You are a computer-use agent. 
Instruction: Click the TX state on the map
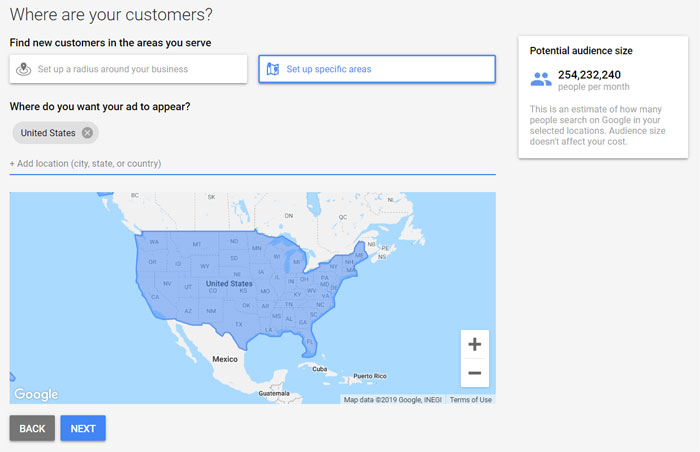click(239, 324)
